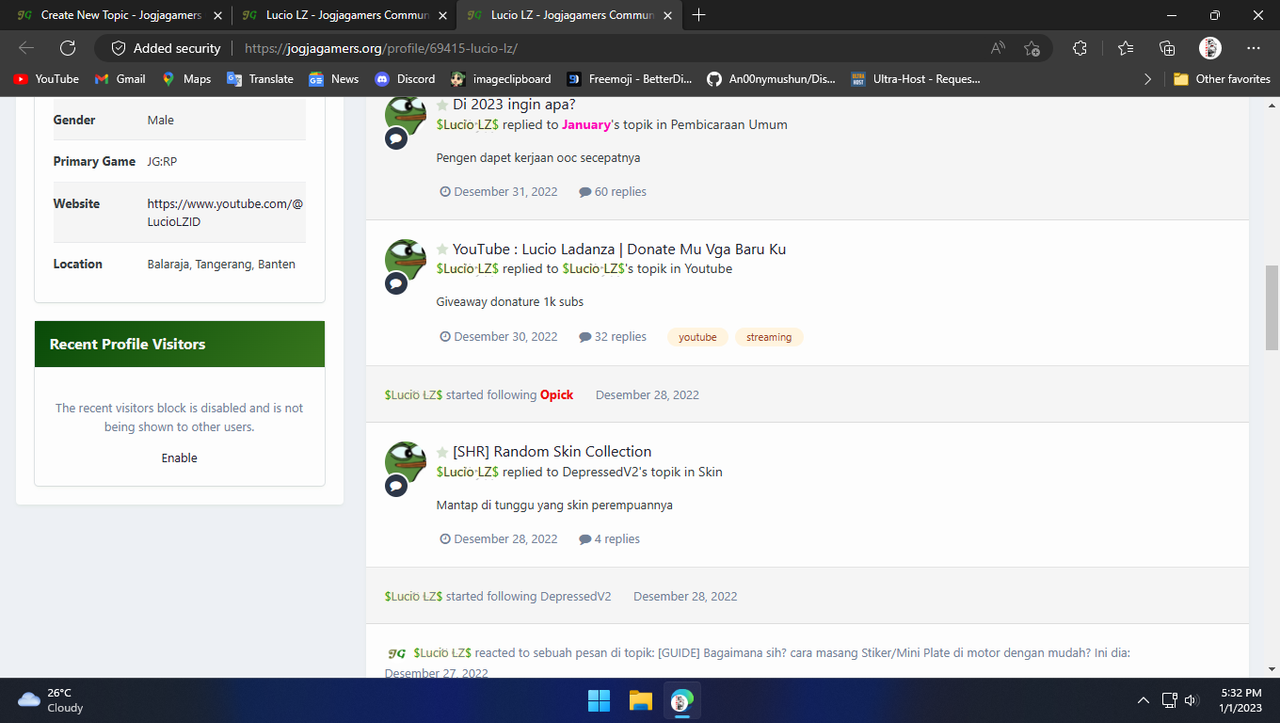Click the youtube tag

[697, 337]
